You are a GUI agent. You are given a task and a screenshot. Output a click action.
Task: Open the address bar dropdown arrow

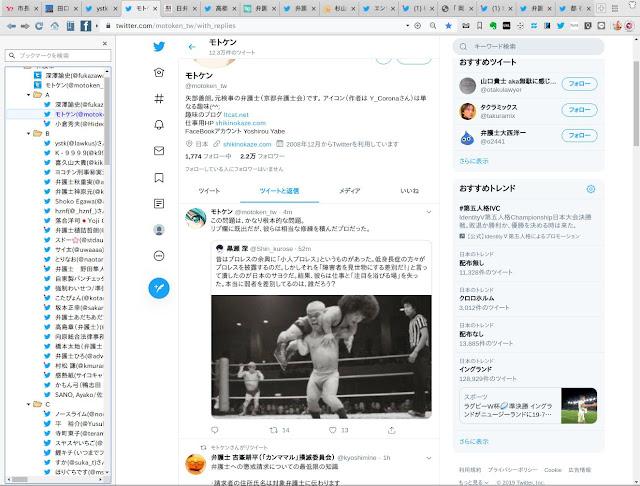coord(407,26)
